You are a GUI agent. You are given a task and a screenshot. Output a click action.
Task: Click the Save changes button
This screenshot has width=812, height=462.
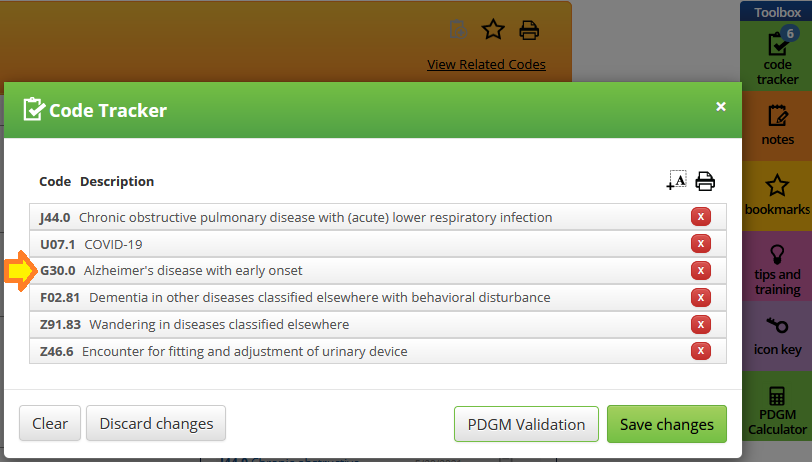[666, 424]
